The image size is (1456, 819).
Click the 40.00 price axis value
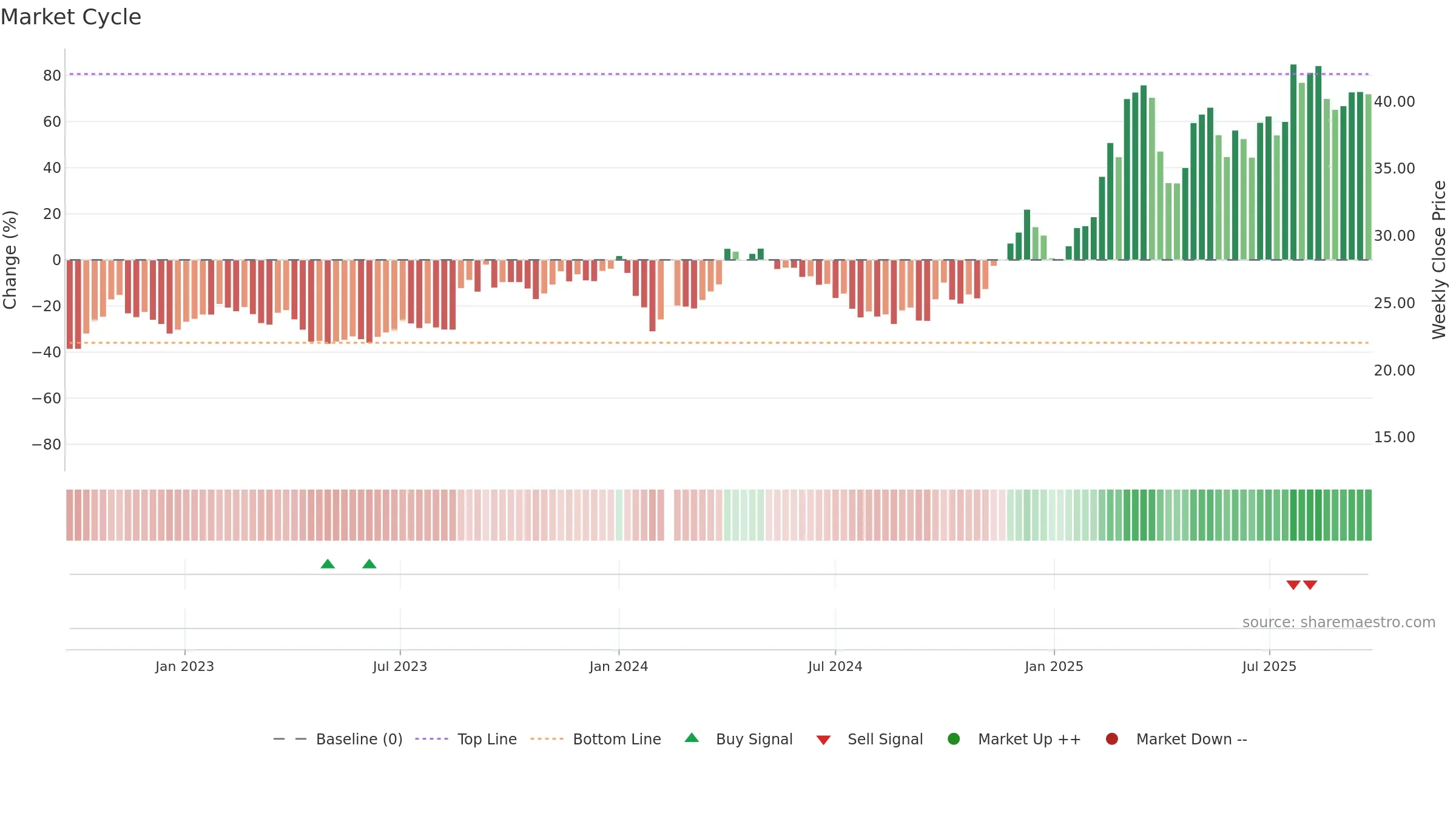pyautogui.click(x=1394, y=102)
